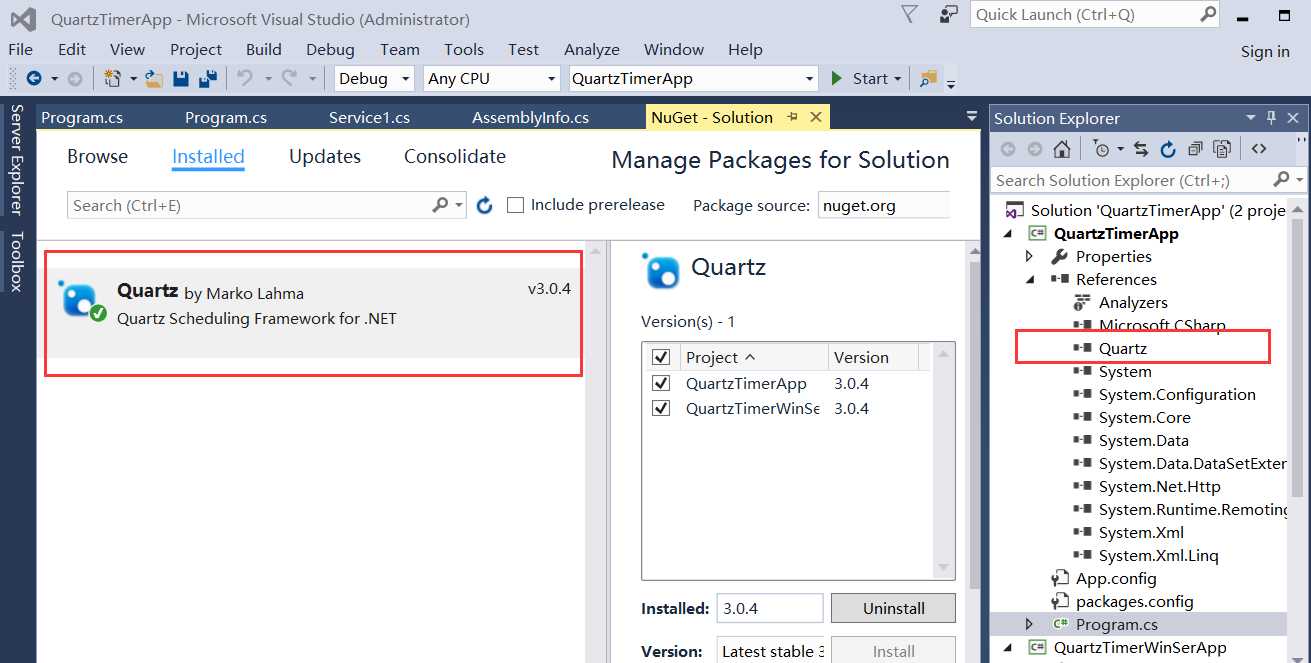Image resolution: width=1311 pixels, height=663 pixels.
Task: Open the document tab list dropdown arrow
Action: click(971, 117)
